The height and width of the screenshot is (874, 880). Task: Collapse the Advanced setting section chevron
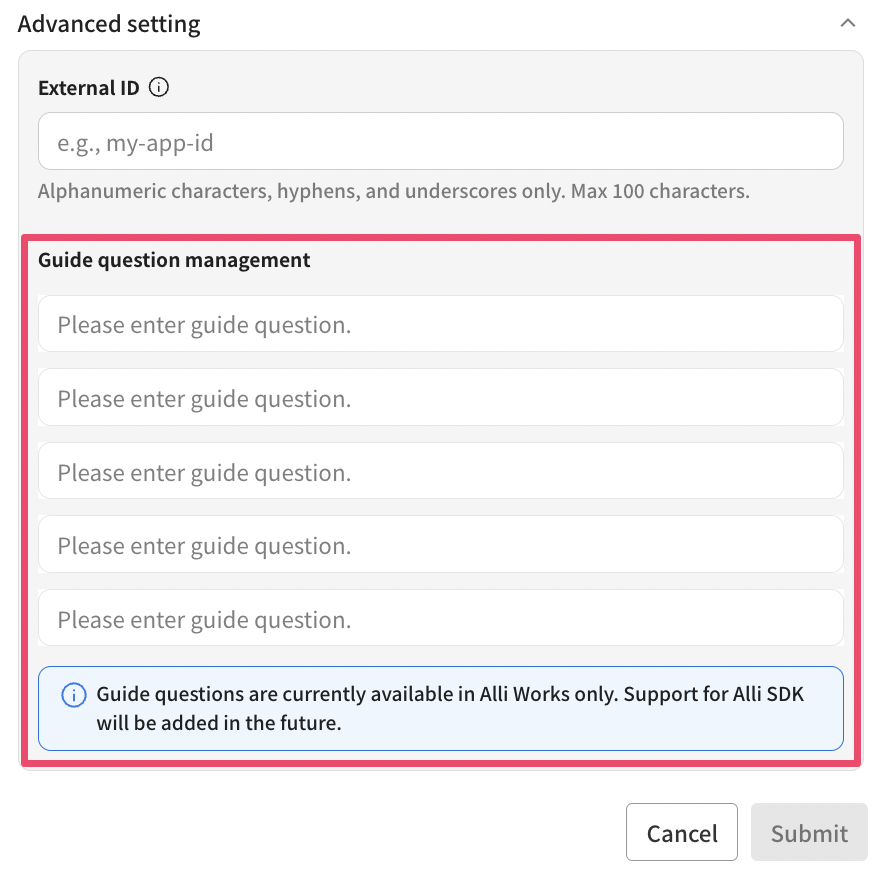848,23
